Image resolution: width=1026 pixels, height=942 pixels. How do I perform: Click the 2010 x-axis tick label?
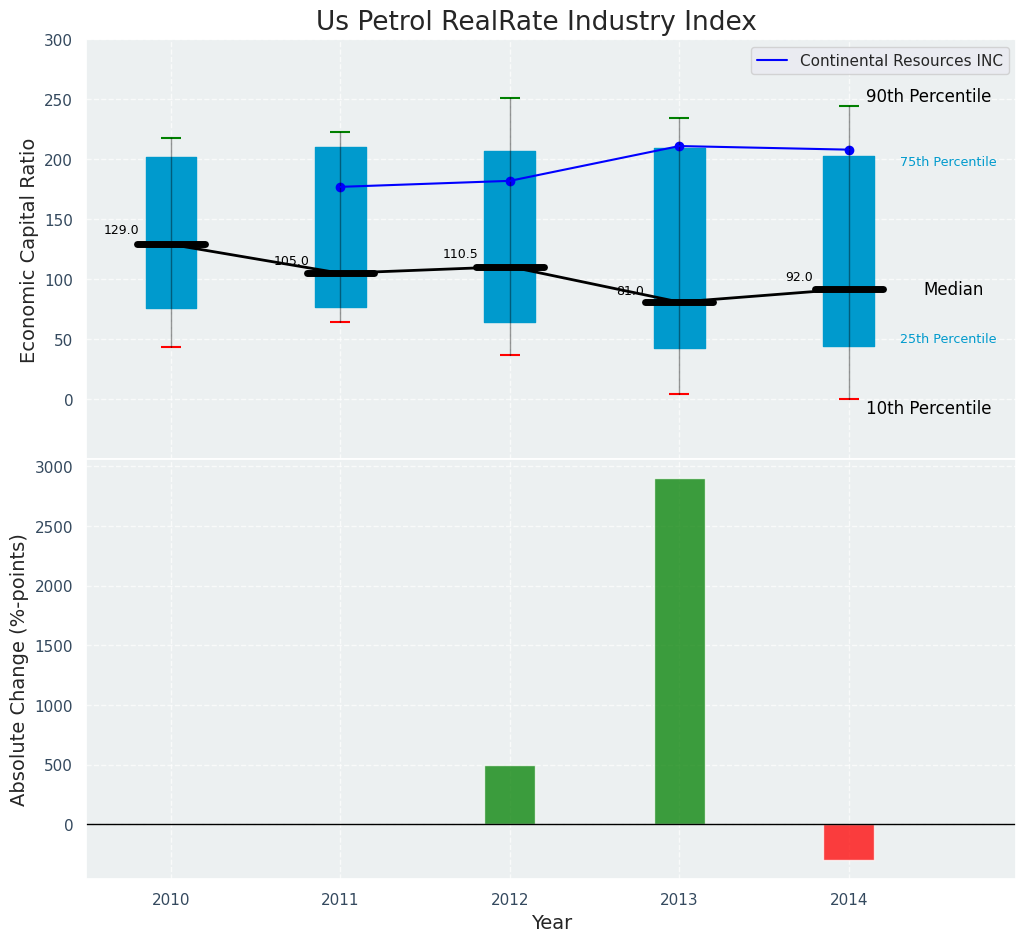point(171,900)
